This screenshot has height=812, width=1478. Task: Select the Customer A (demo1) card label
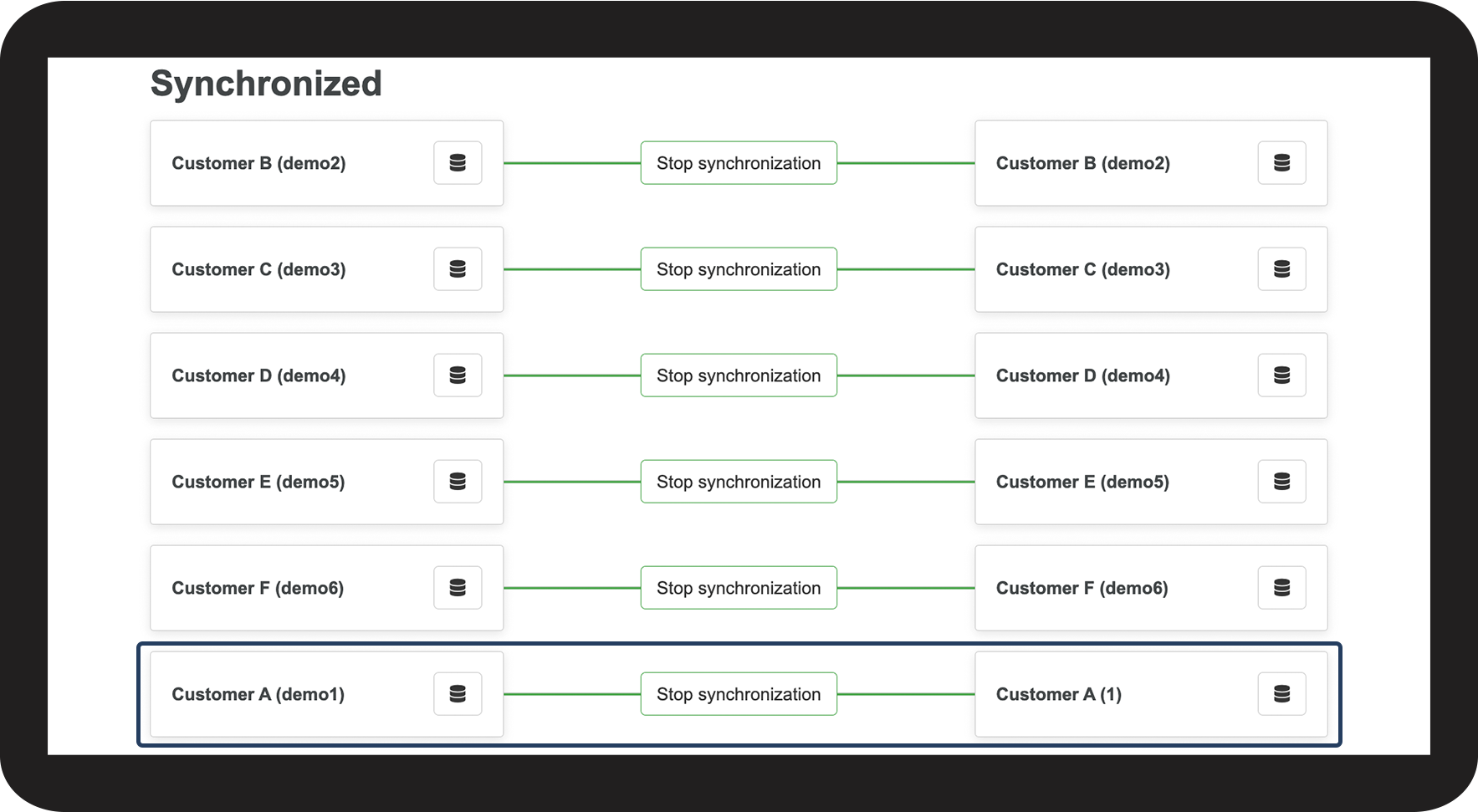click(x=258, y=694)
